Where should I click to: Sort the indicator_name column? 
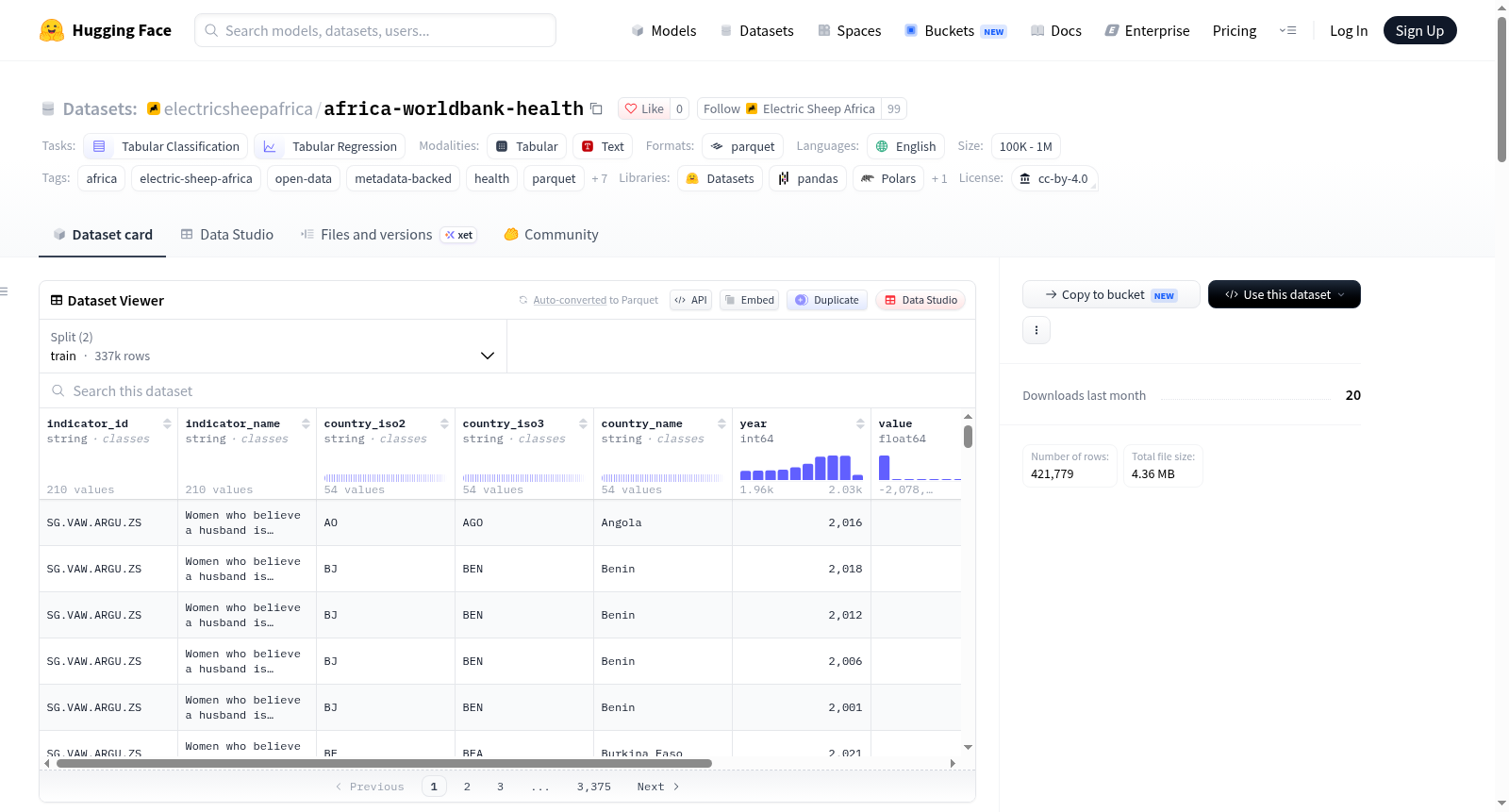pos(306,423)
